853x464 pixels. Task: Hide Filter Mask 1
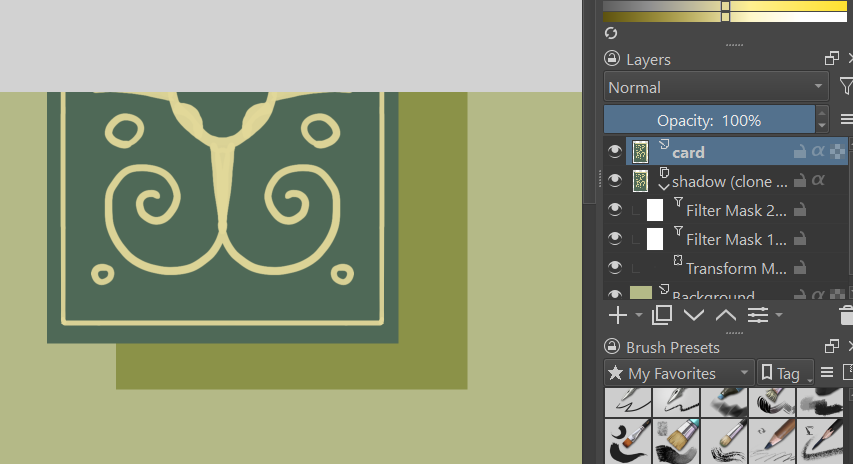coord(615,238)
